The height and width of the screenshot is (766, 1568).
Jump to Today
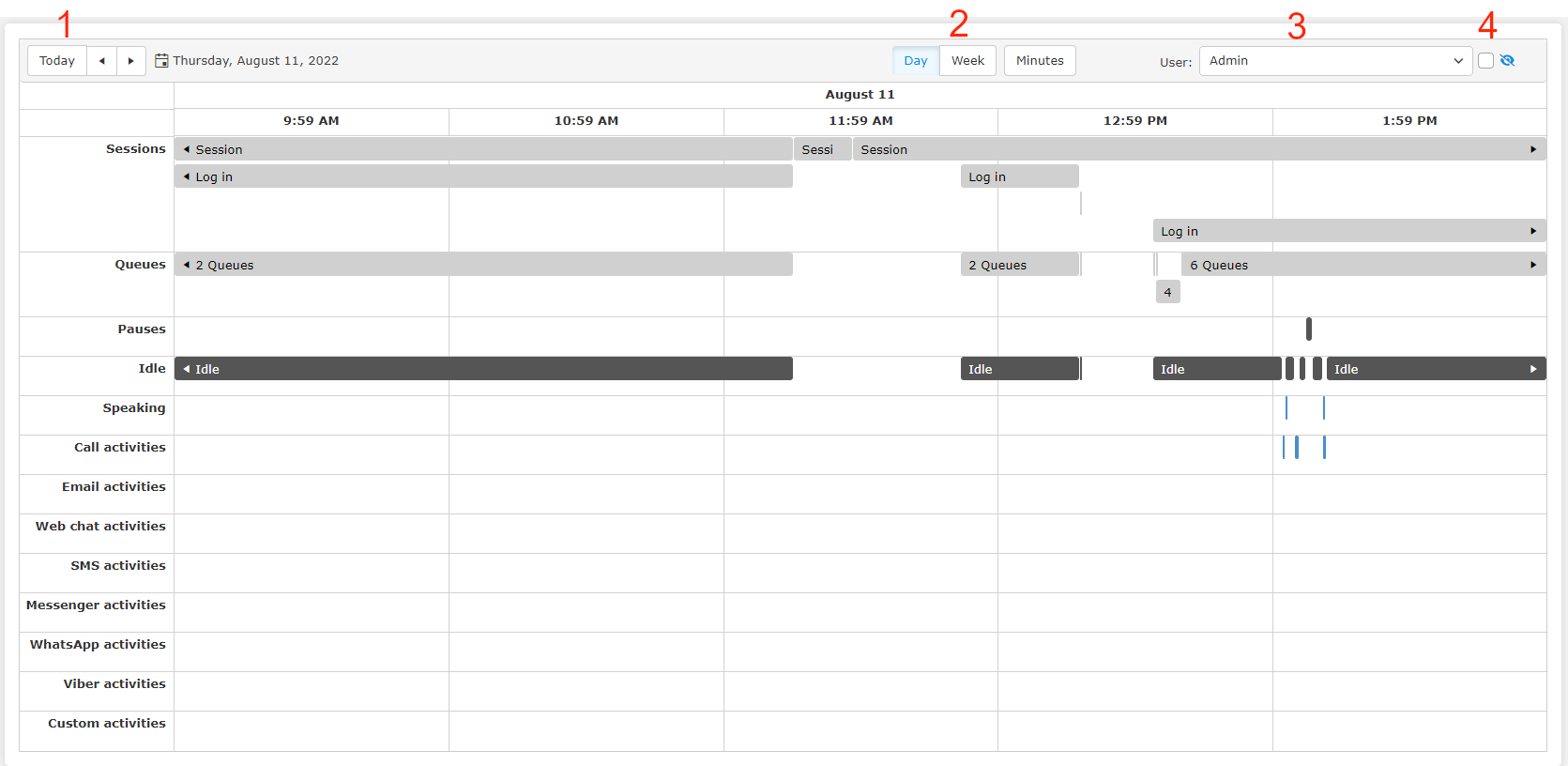(x=57, y=61)
